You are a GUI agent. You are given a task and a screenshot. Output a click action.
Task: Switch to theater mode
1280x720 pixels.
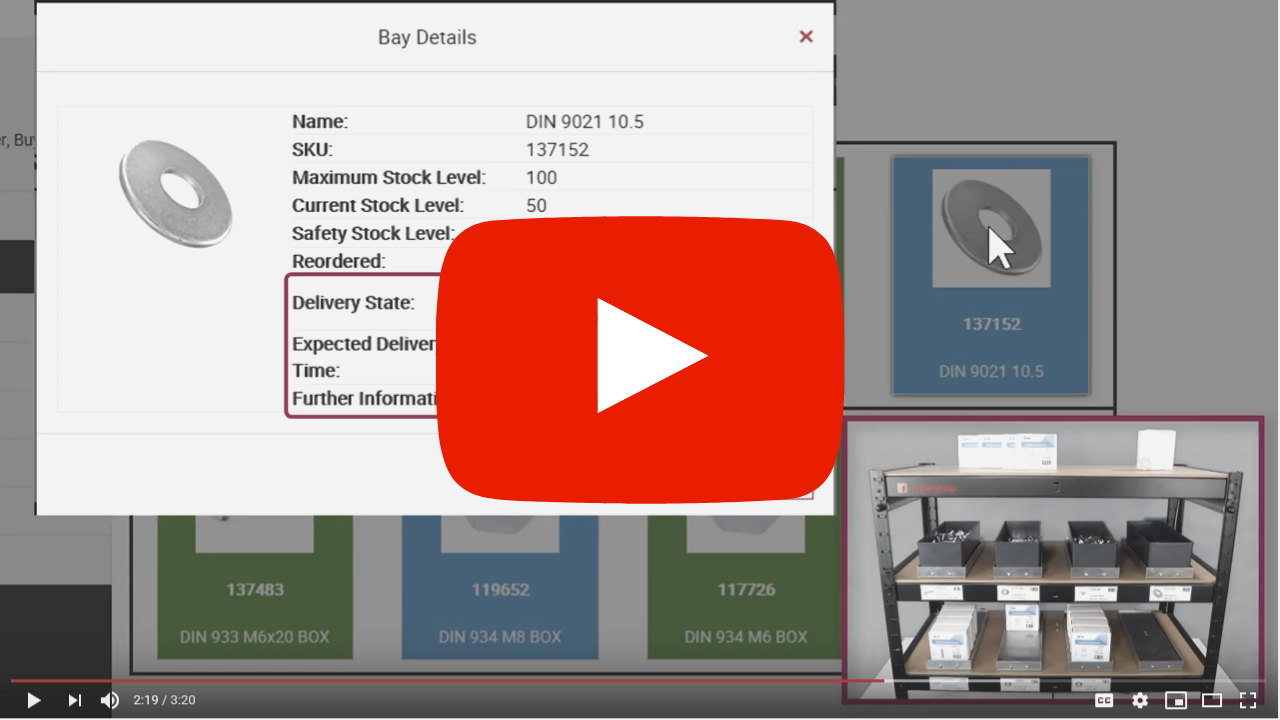(x=1212, y=700)
